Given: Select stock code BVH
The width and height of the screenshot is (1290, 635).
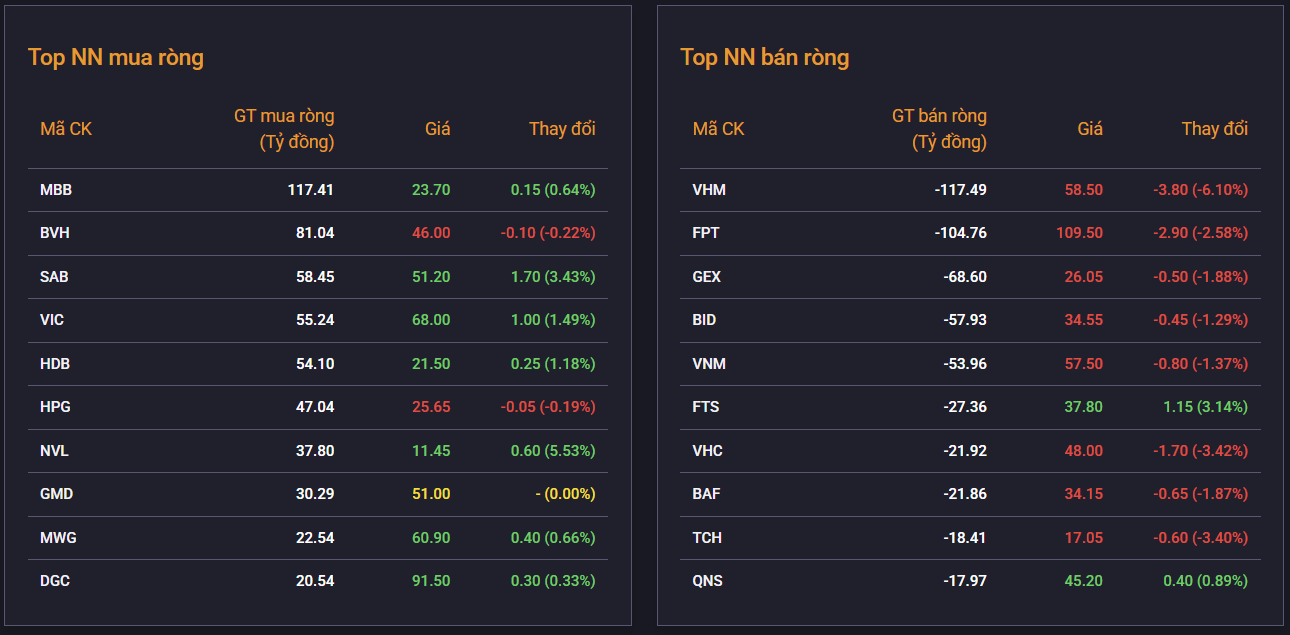Looking at the screenshot, I should point(55,233).
